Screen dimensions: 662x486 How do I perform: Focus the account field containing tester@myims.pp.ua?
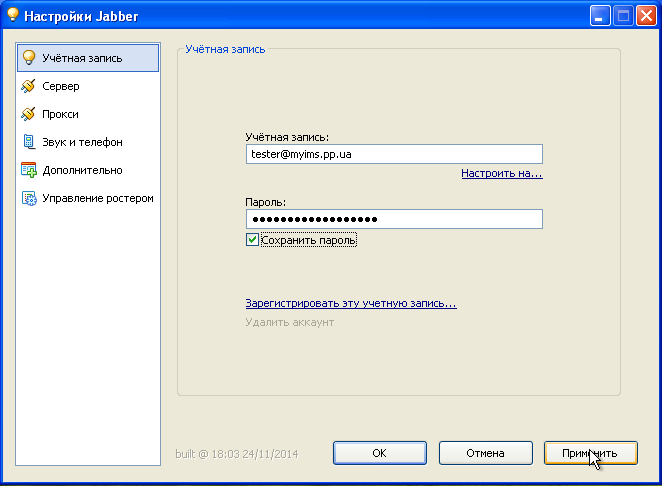pos(394,154)
